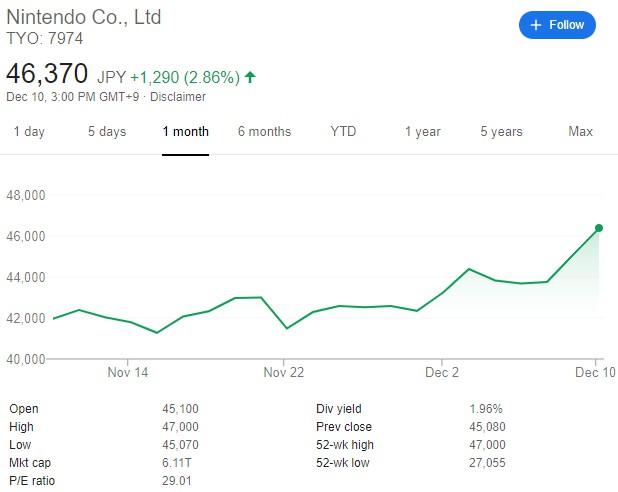Click the TYO: 7974 ticker label
Image resolution: width=618 pixels, height=492 pixels.
45,39
